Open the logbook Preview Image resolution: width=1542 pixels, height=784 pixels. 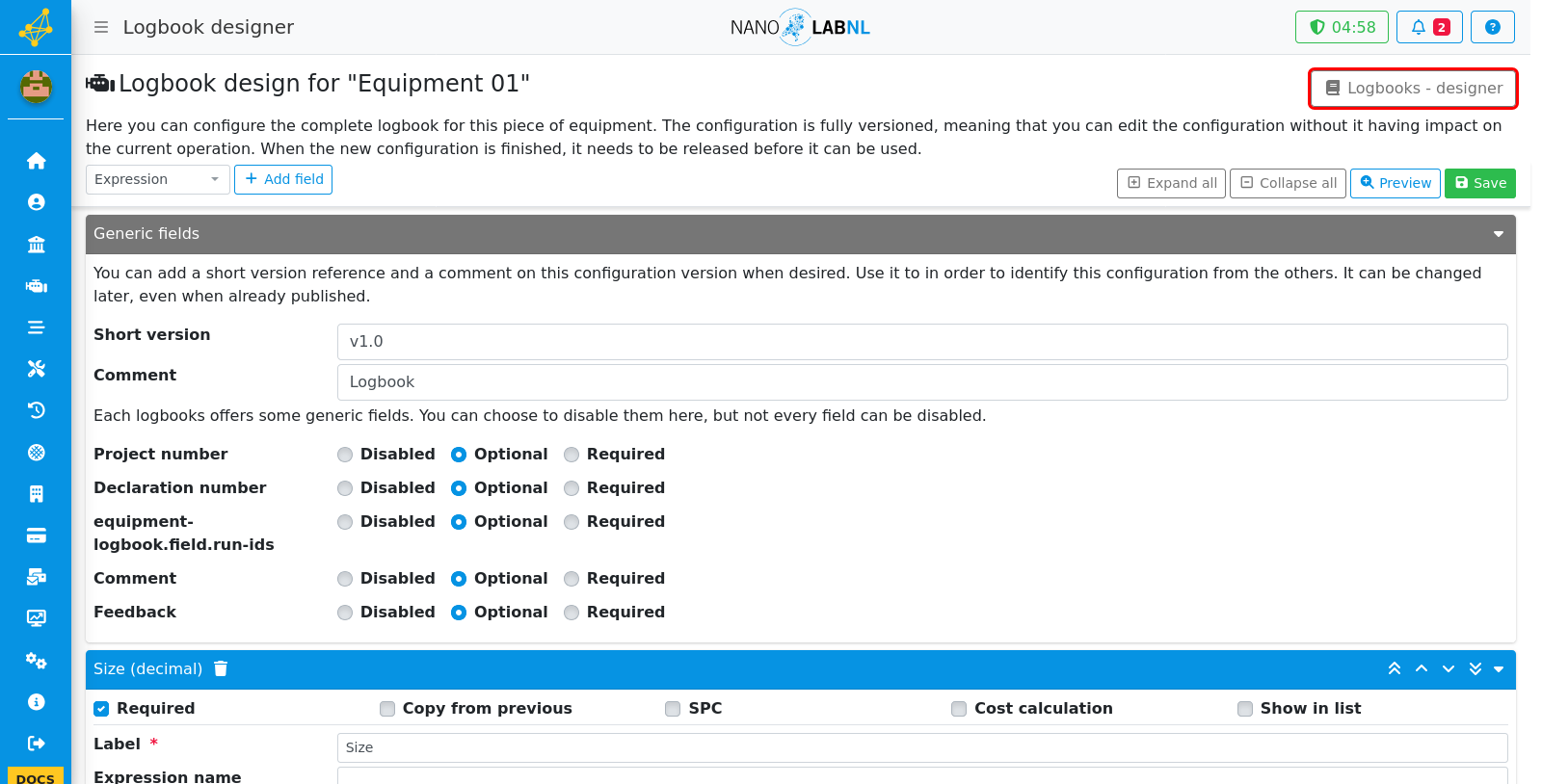1396,183
